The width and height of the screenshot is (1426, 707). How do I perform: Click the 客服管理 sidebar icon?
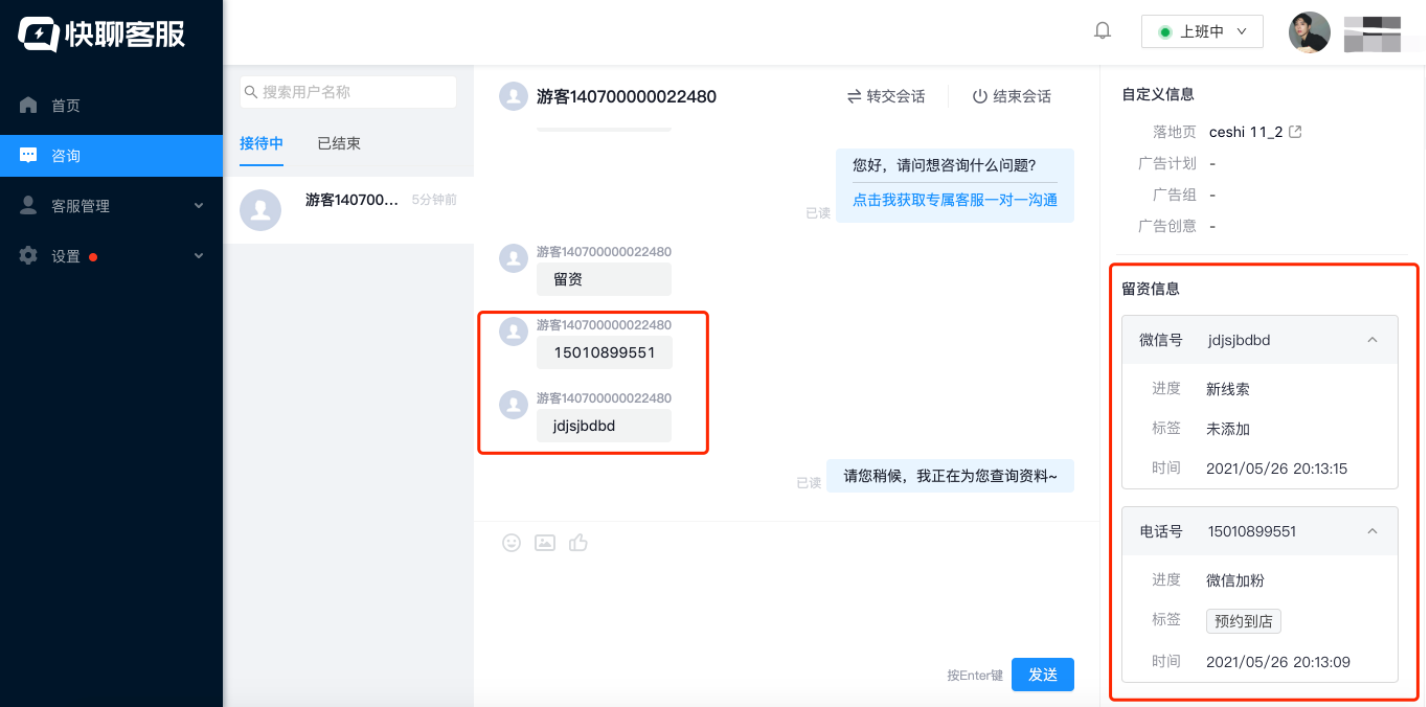[27, 205]
